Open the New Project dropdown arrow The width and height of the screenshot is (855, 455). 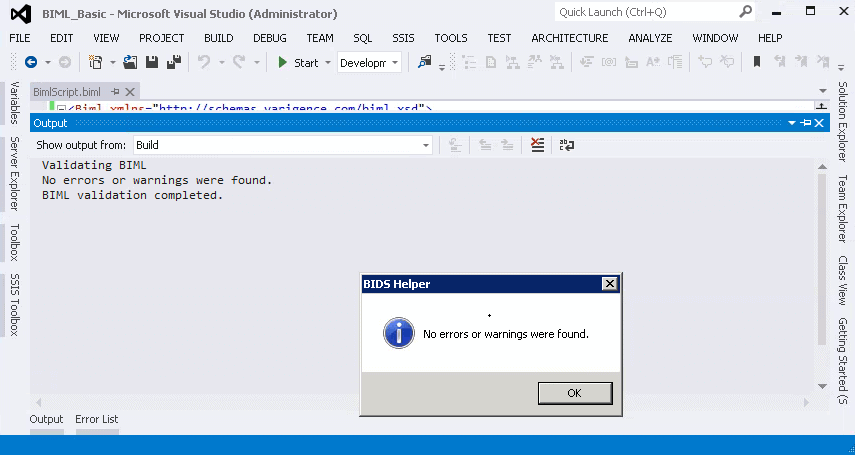[x=112, y=63]
